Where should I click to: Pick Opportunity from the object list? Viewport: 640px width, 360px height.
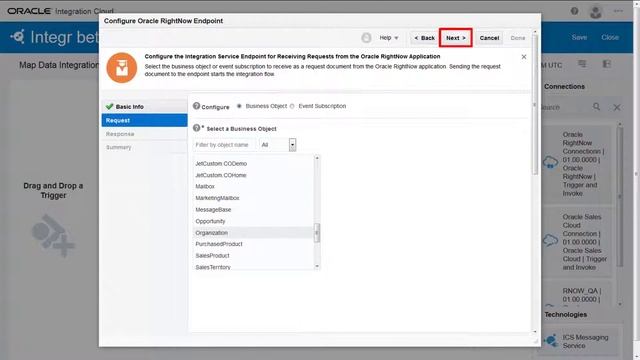coord(210,221)
